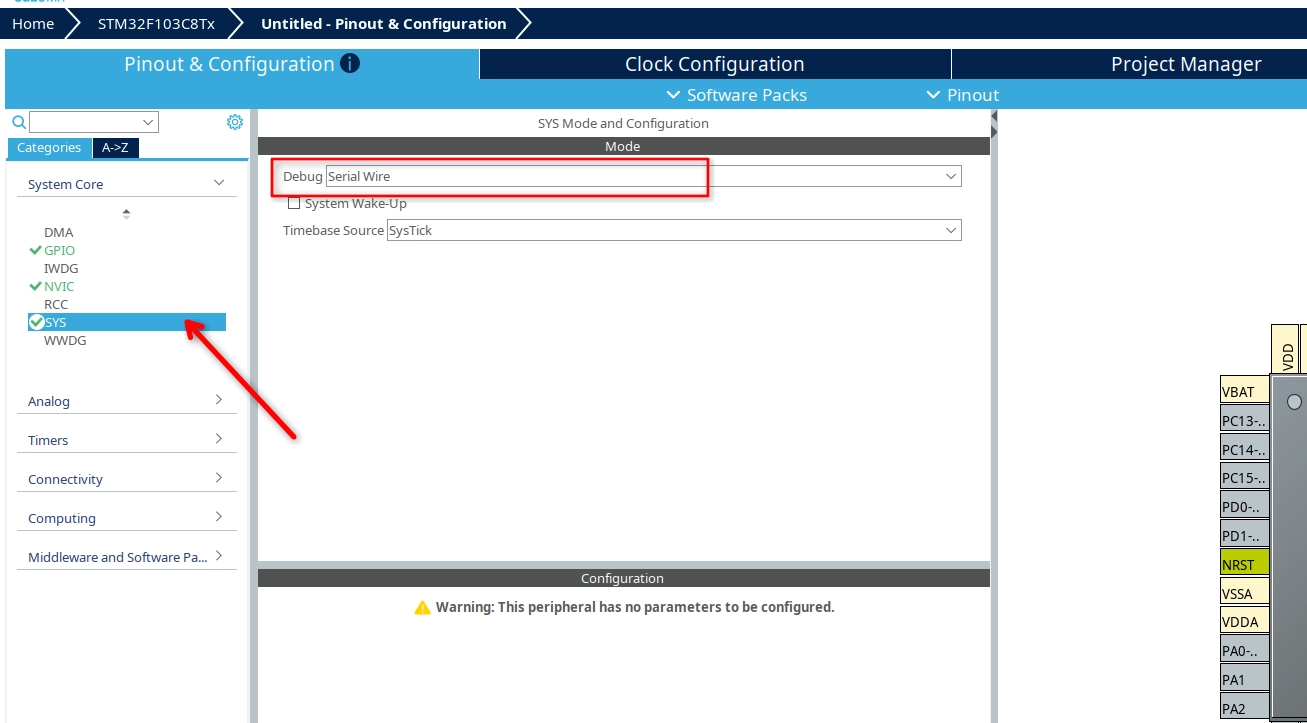Collapse the System Core category

click(x=126, y=184)
